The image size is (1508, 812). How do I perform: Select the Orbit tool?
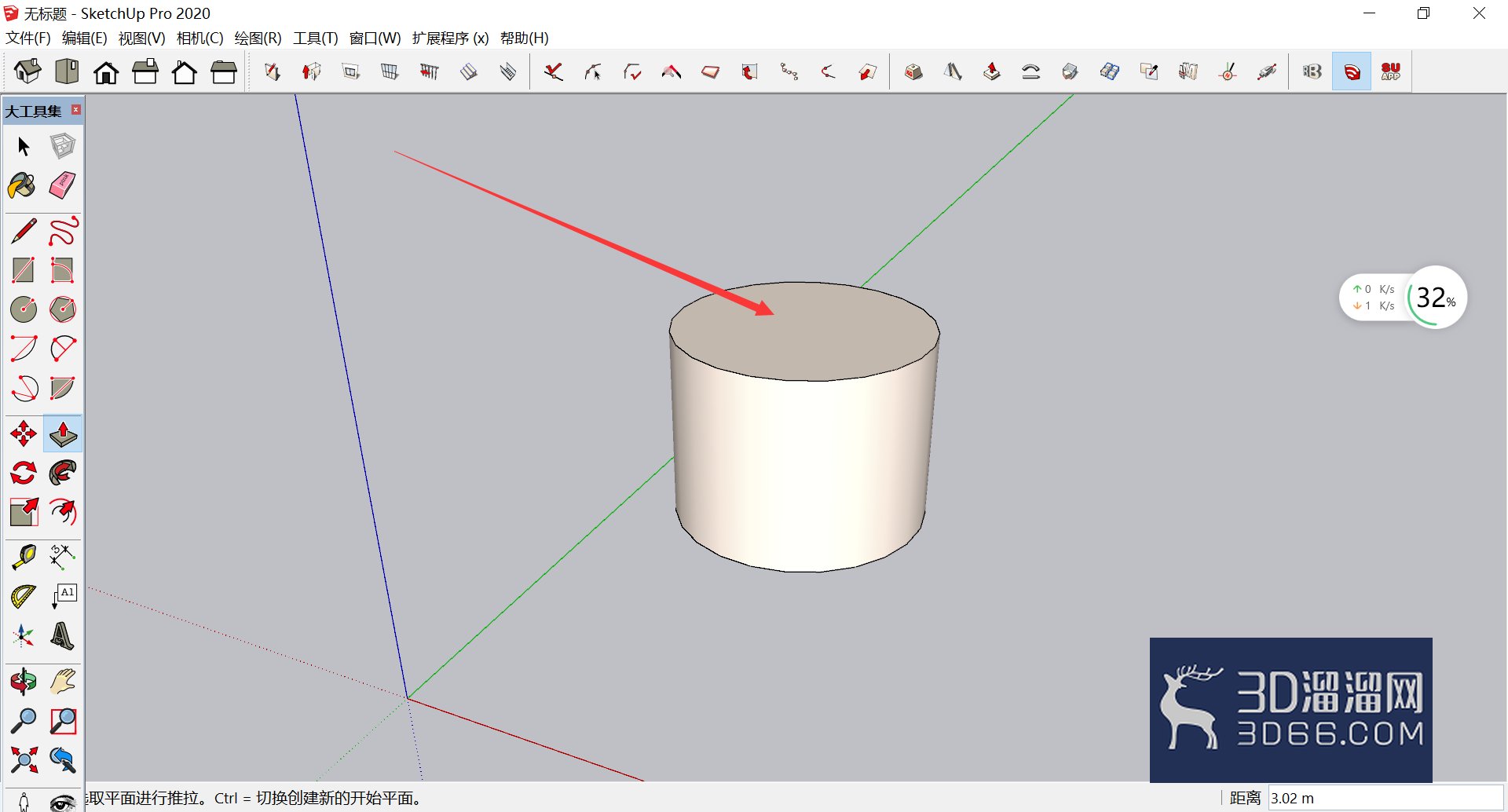pos(24,681)
